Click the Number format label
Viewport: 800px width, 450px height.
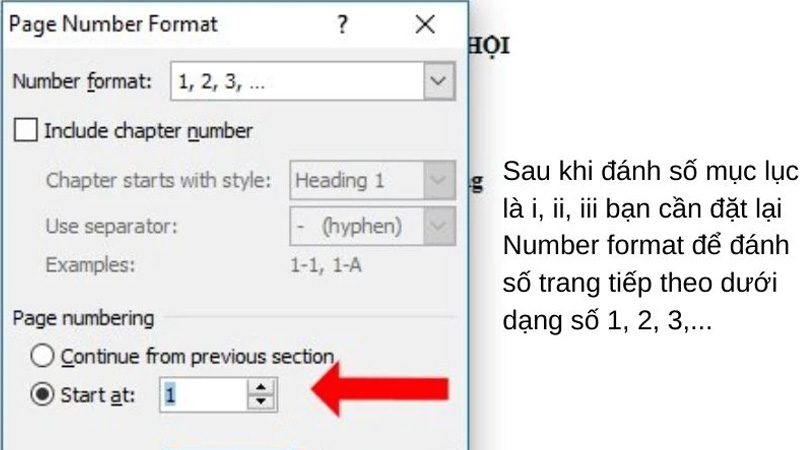(82, 81)
